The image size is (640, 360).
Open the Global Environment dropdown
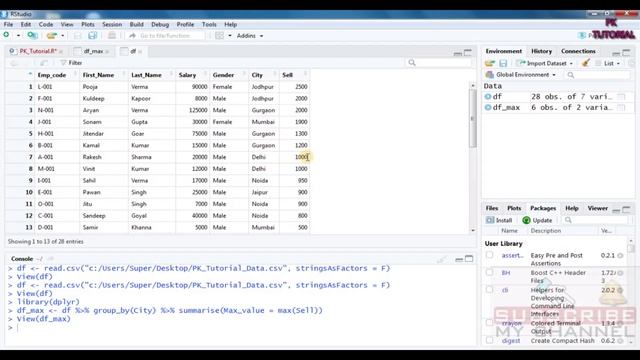[521, 75]
